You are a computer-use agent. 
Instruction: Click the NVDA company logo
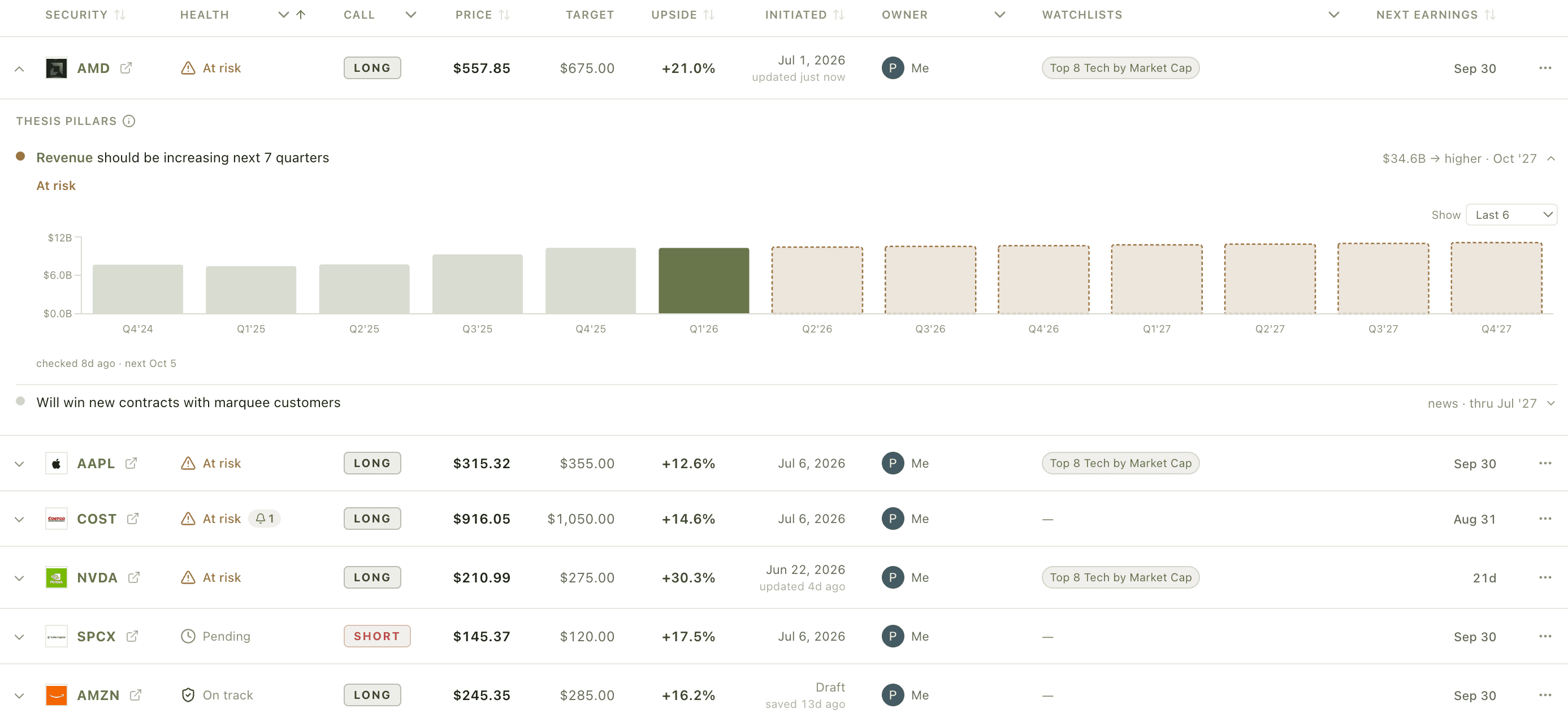(x=57, y=577)
